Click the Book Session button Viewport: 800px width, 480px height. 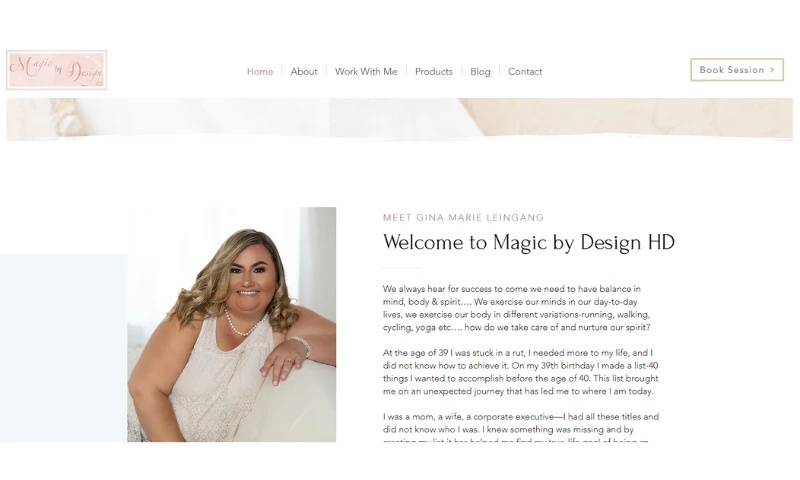point(737,70)
